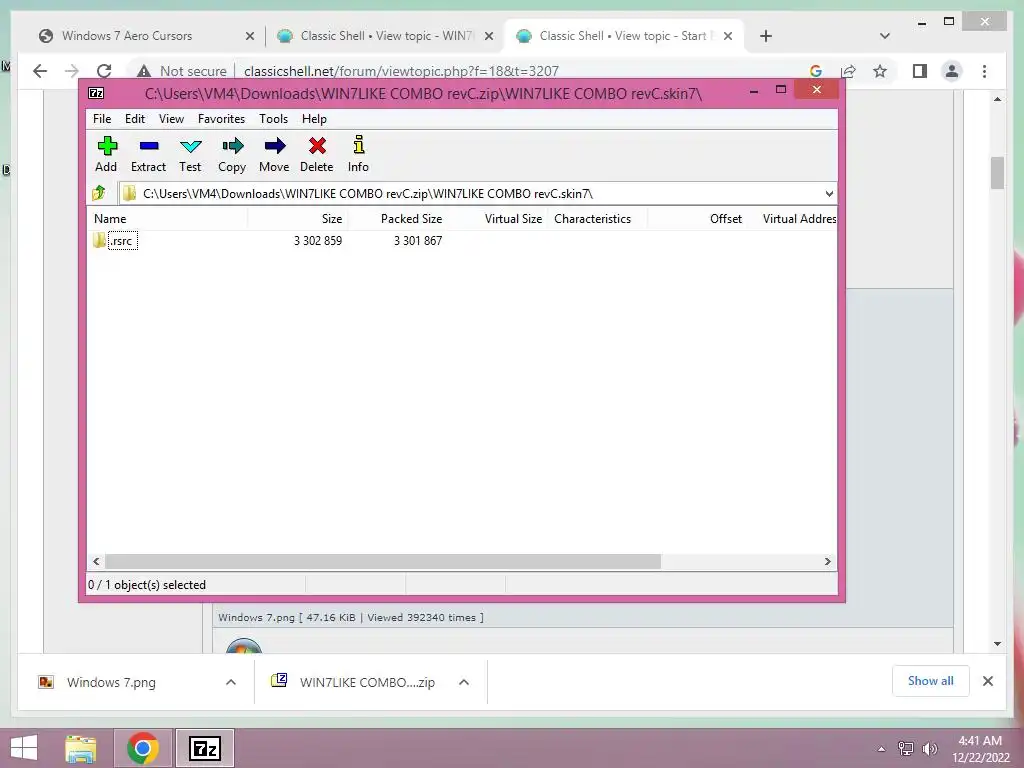This screenshot has height=768, width=1024.
Task: Expand the 7-Zip address path dropdown
Action: coord(829,193)
